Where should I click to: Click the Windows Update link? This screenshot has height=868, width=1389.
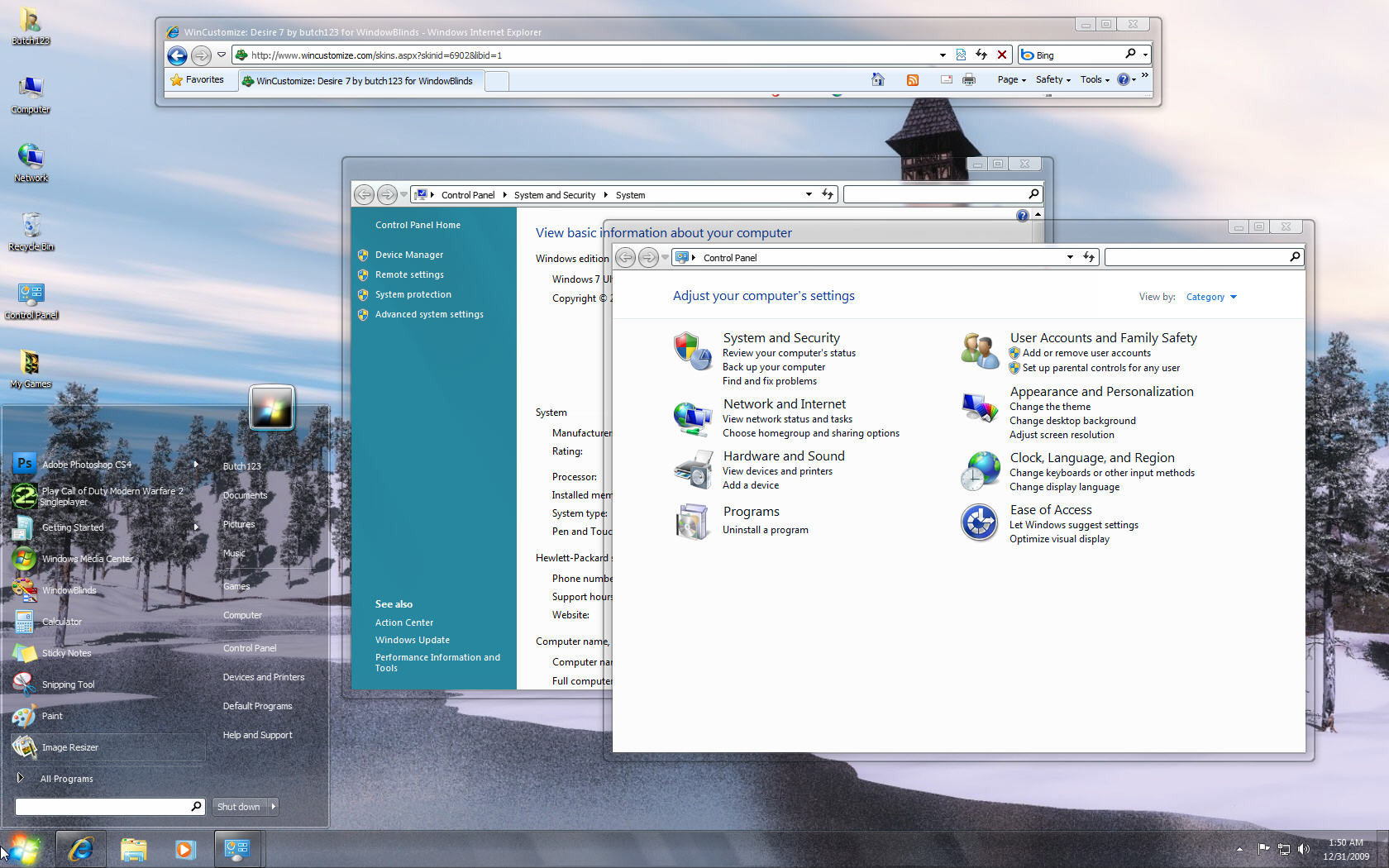(x=412, y=640)
